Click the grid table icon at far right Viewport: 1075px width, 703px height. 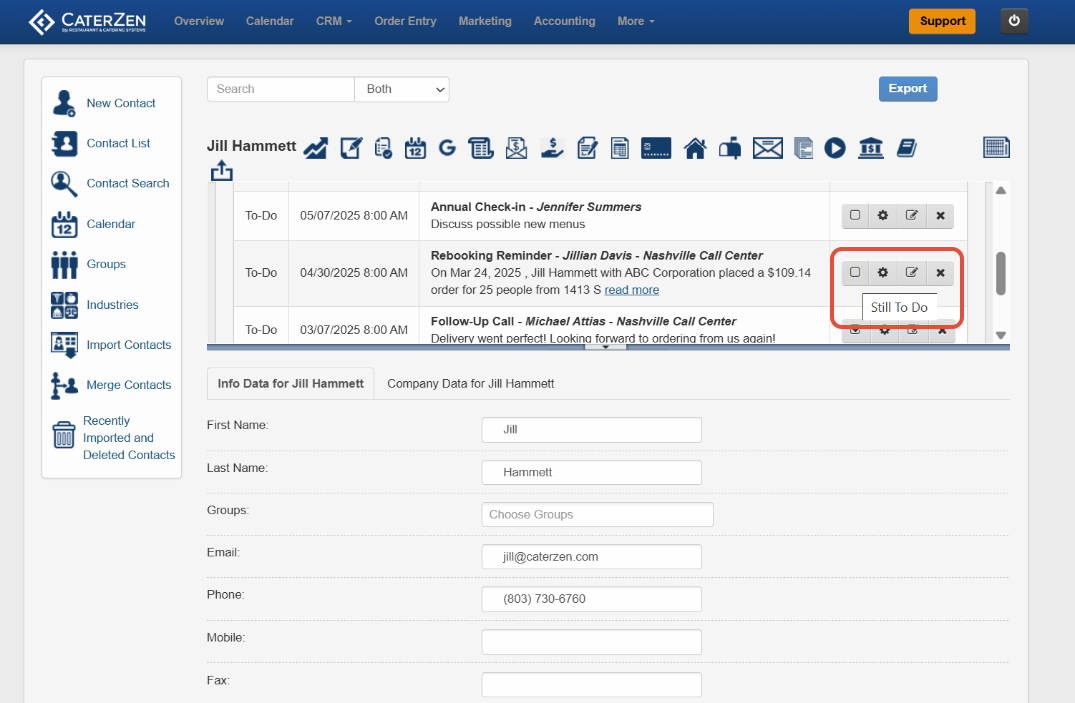point(996,147)
